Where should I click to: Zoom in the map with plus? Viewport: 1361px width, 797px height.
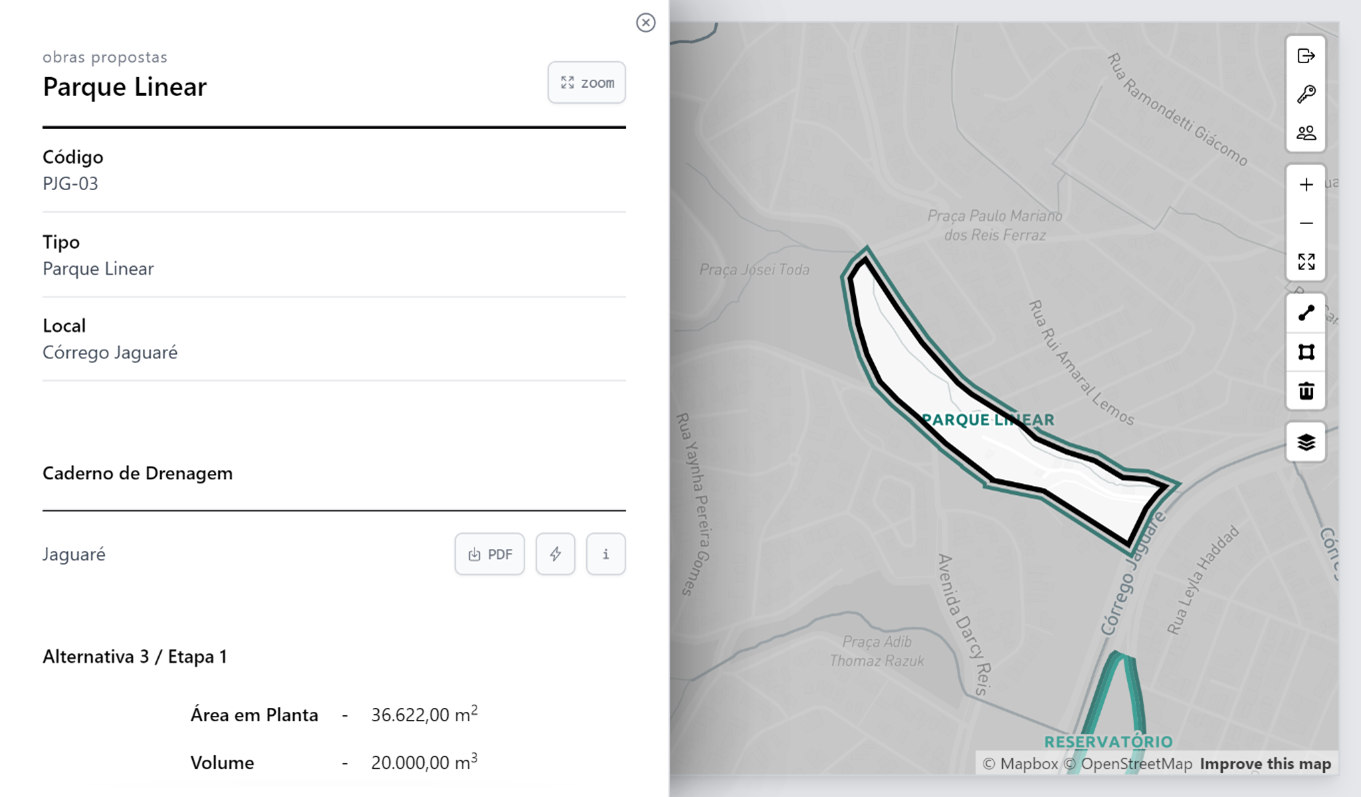(x=1306, y=185)
